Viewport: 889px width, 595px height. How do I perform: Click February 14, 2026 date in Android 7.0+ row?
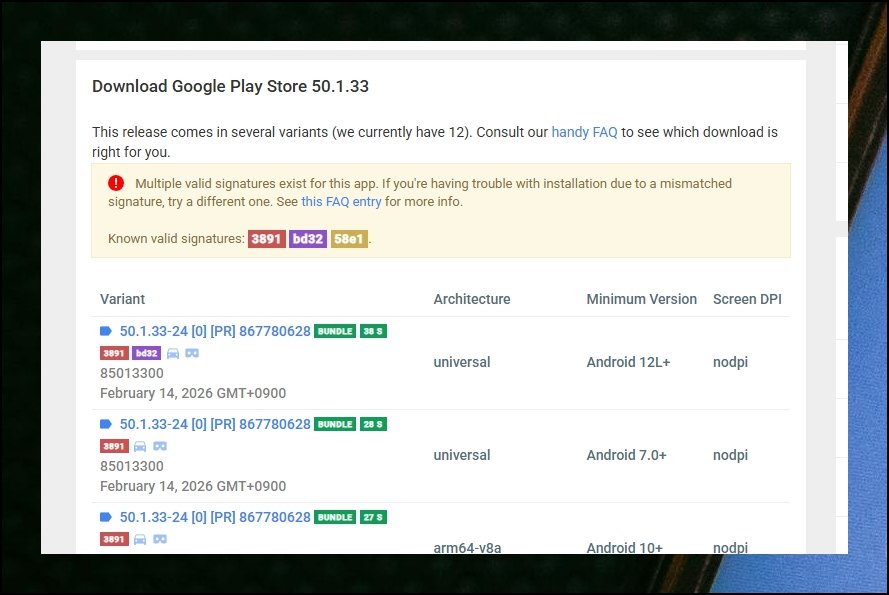(x=193, y=486)
